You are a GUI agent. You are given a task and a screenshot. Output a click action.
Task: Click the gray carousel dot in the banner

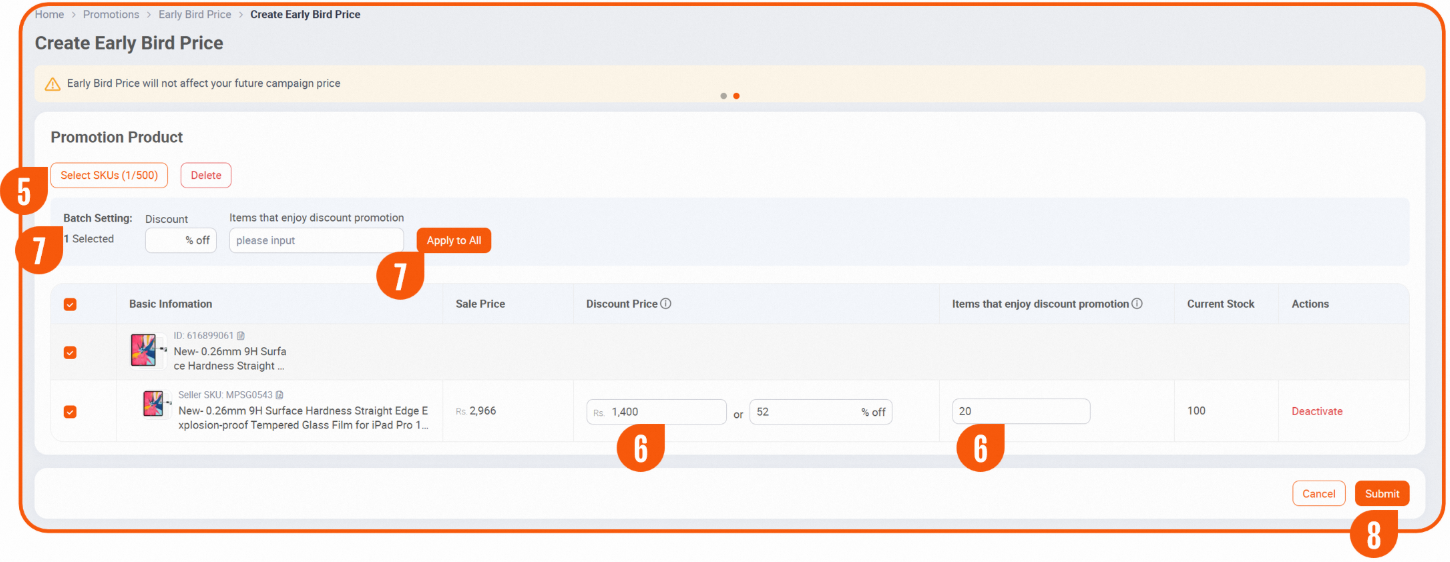724,96
